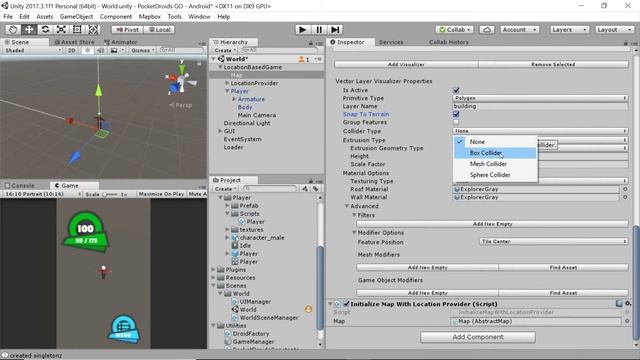Start Play mode
This screenshot has width=640, height=360.
coord(302,29)
